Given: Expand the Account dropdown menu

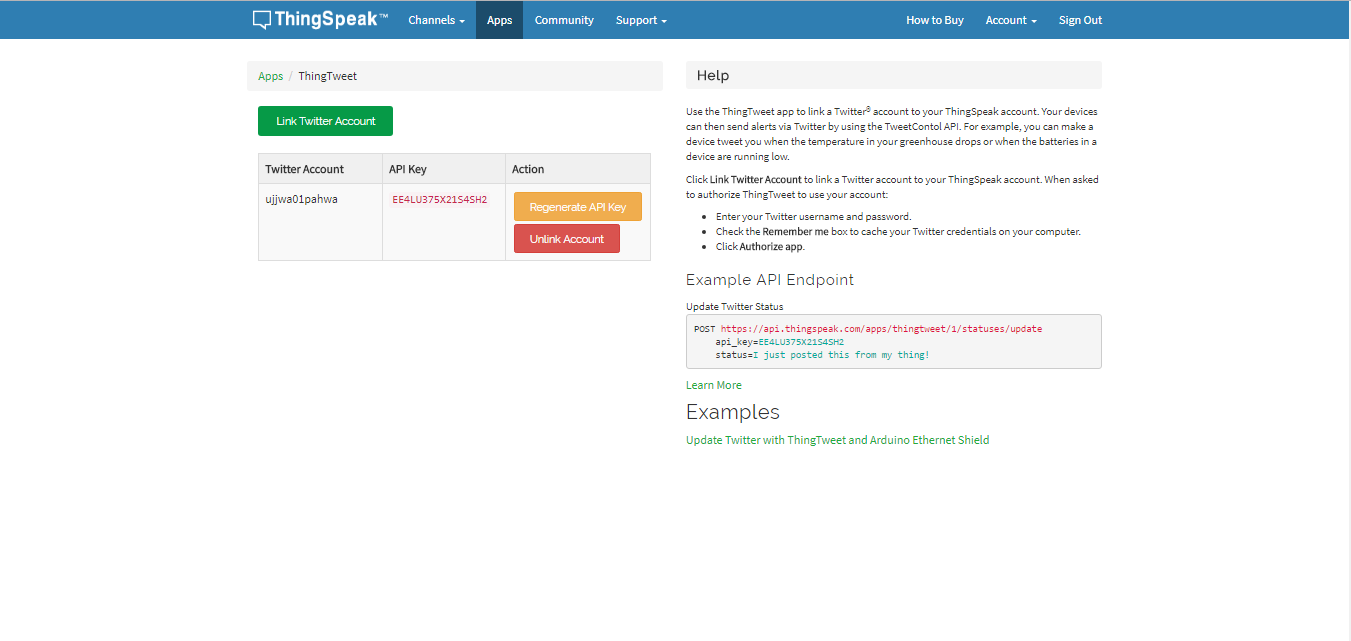Looking at the screenshot, I should 1011,20.
